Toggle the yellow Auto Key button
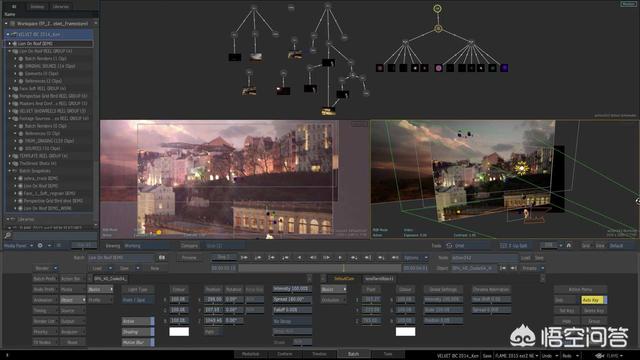The image size is (640, 360). click(x=594, y=300)
